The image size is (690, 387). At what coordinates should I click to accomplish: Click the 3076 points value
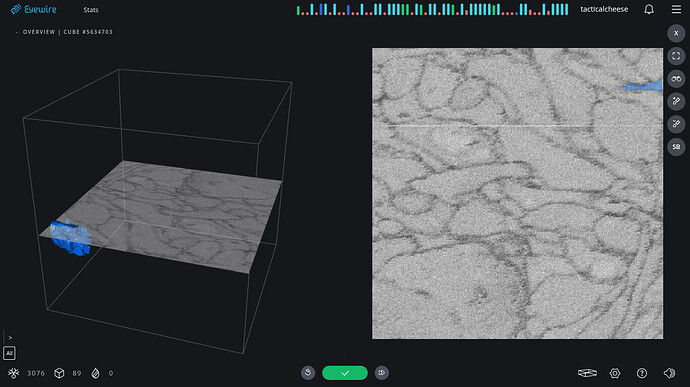[x=36, y=373]
